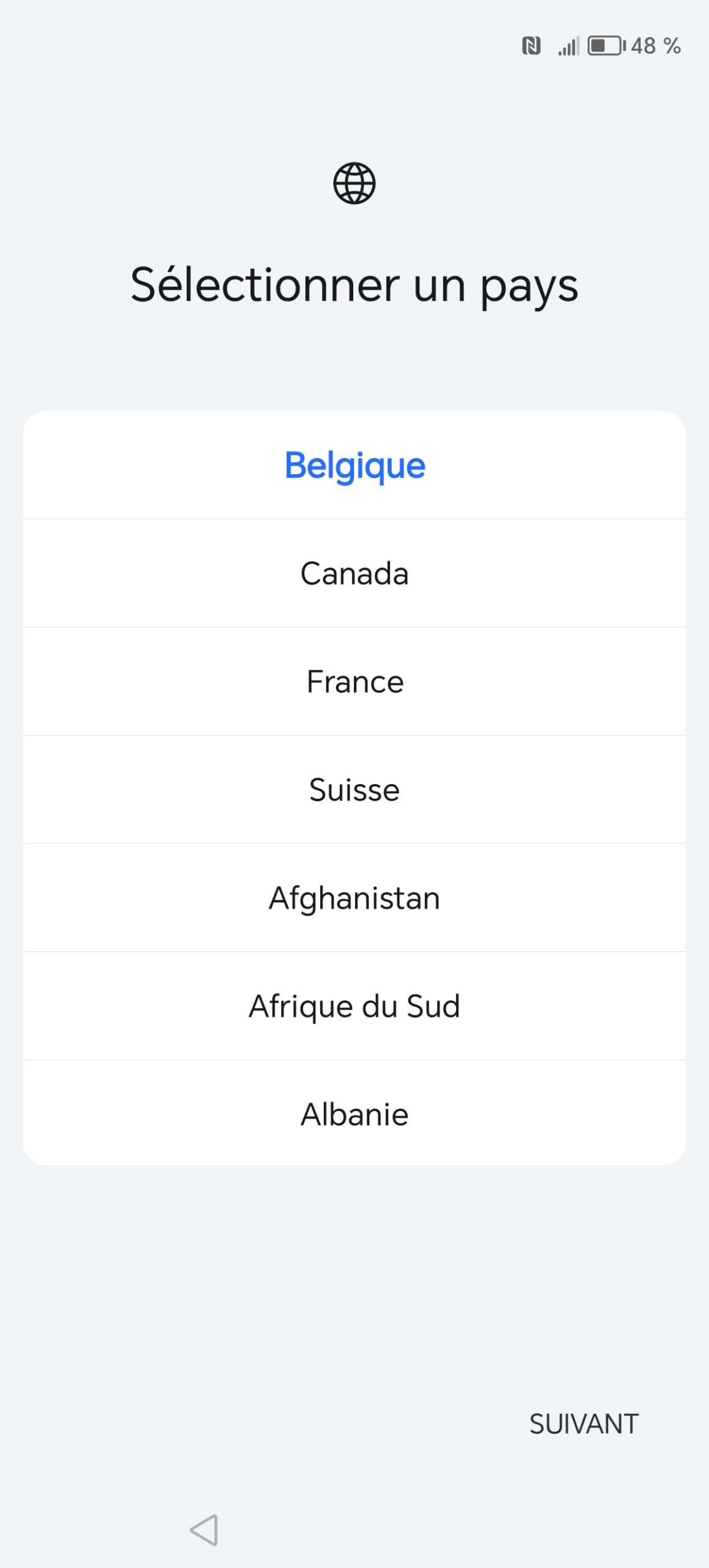The image size is (709, 1568).
Task: Tap the battery level icon
Action: point(606,46)
